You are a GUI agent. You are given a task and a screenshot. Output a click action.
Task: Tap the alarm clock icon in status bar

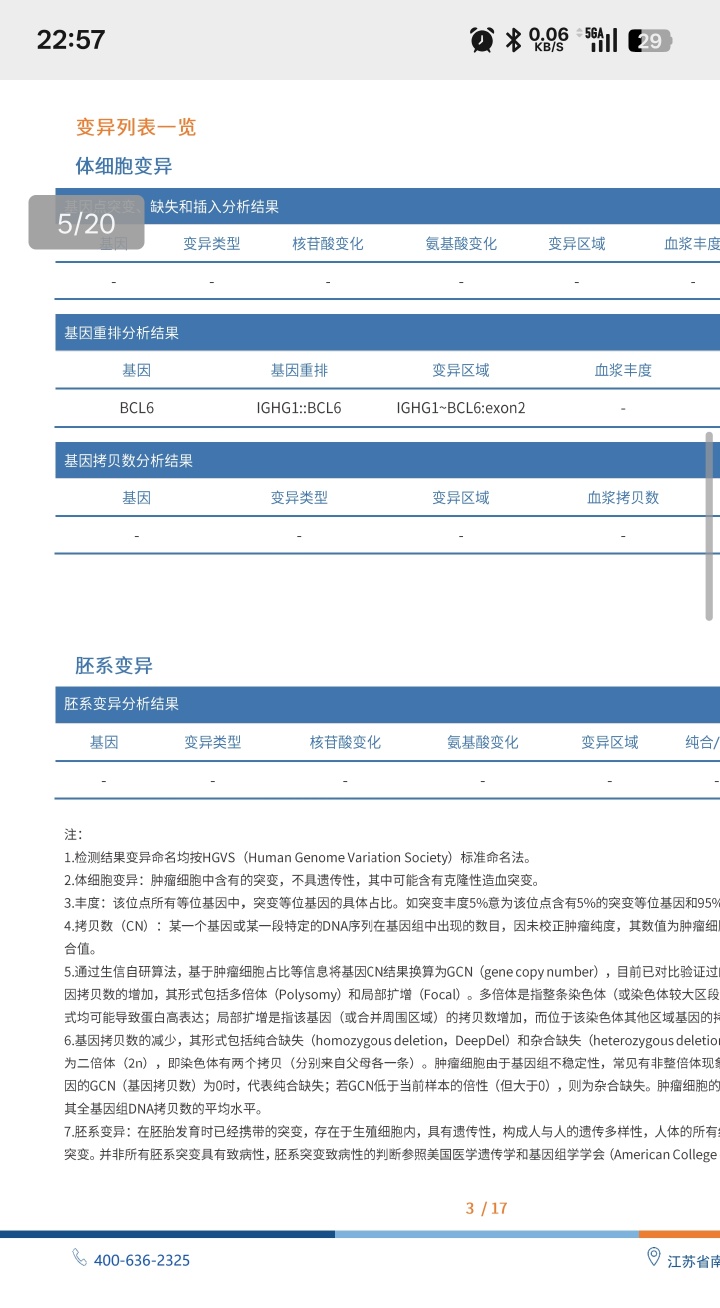tap(482, 40)
